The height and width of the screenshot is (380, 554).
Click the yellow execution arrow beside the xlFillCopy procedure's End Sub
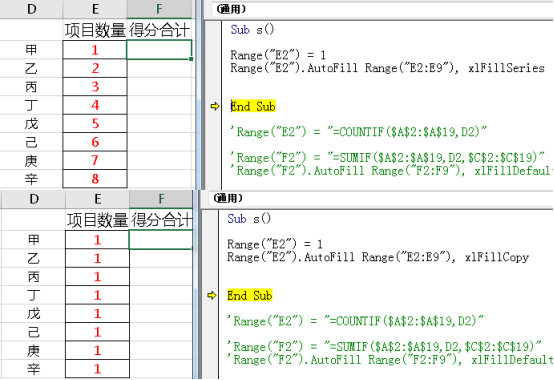[211, 295]
